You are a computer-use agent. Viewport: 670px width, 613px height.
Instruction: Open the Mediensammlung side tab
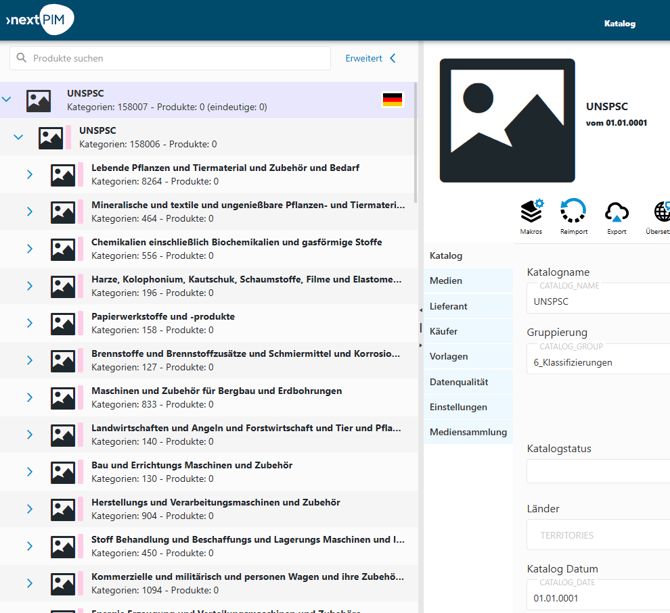[x=468, y=432]
